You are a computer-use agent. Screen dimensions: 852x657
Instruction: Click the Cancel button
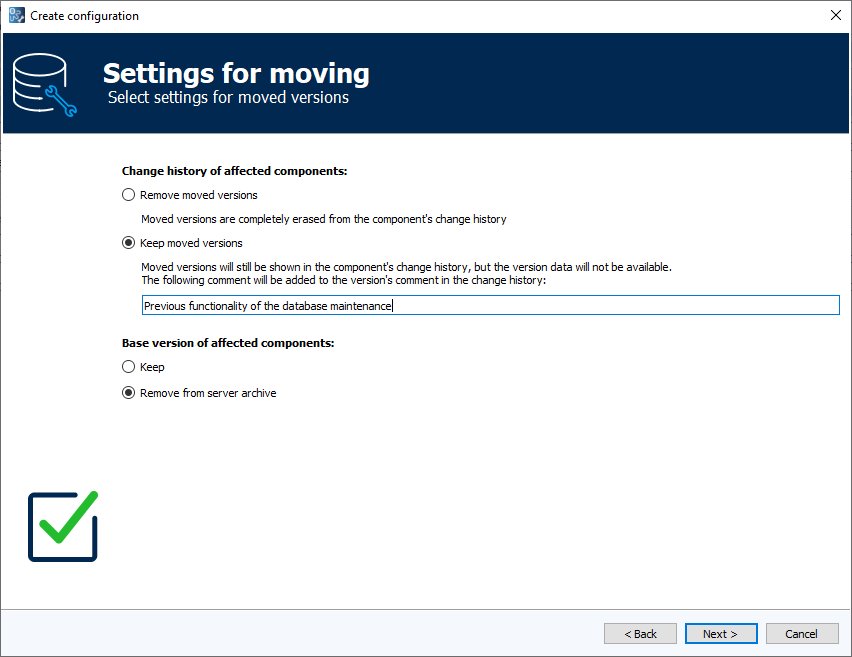coord(802,633)
